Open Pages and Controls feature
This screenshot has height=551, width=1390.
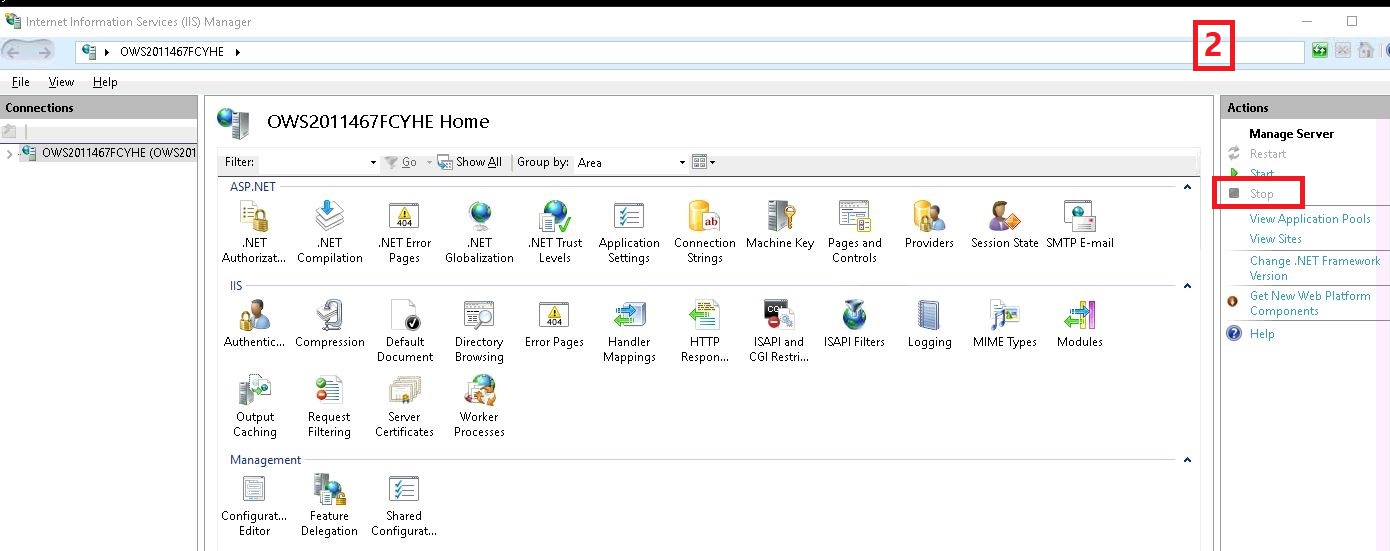point(854,231)
